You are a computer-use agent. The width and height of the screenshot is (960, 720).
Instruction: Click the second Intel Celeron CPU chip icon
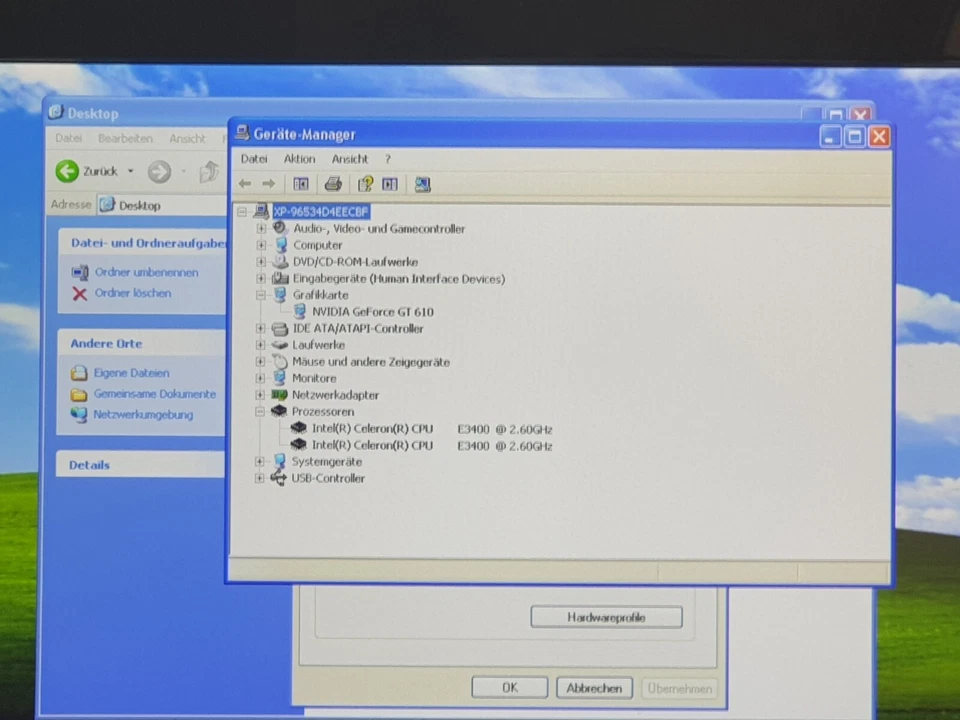(x=298, y=444)
